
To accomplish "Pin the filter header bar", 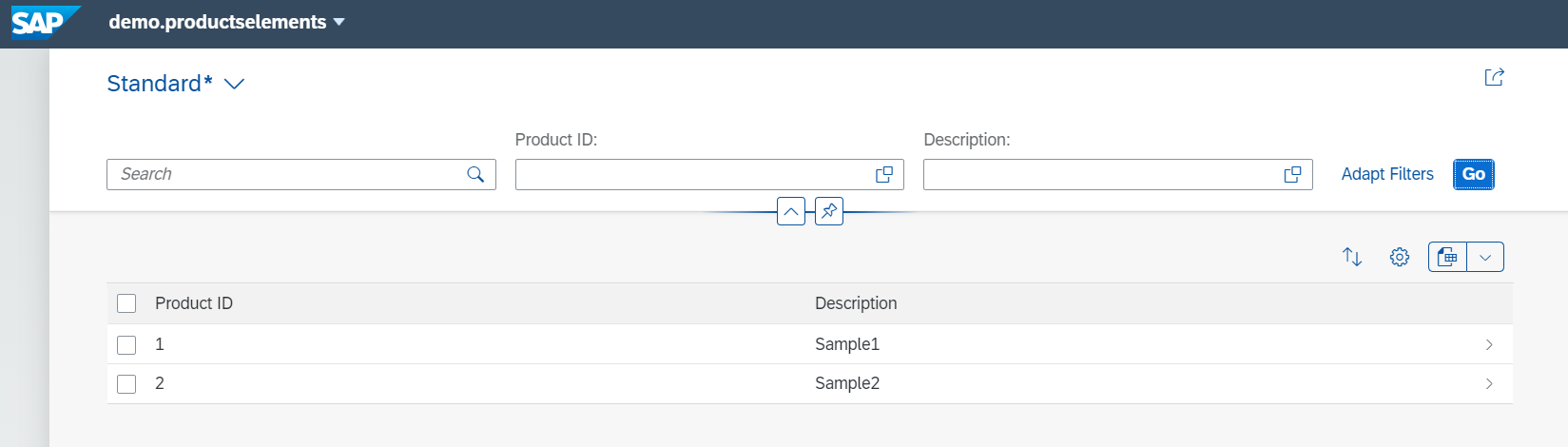I will [829, 211].
